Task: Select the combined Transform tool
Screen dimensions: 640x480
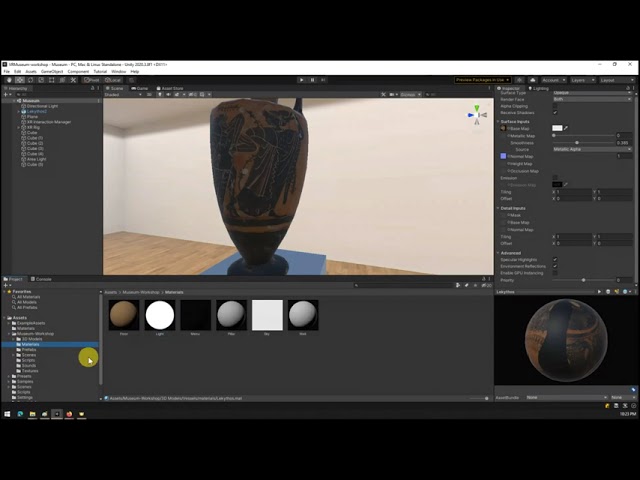Action: pos(62,80)
